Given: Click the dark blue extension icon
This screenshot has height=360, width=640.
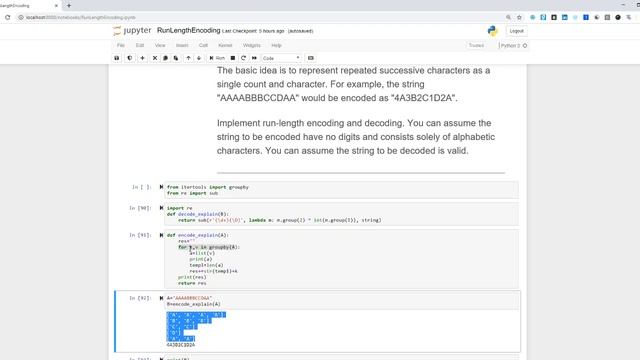Looking at the screenshot, I should (x=586, y=17).
